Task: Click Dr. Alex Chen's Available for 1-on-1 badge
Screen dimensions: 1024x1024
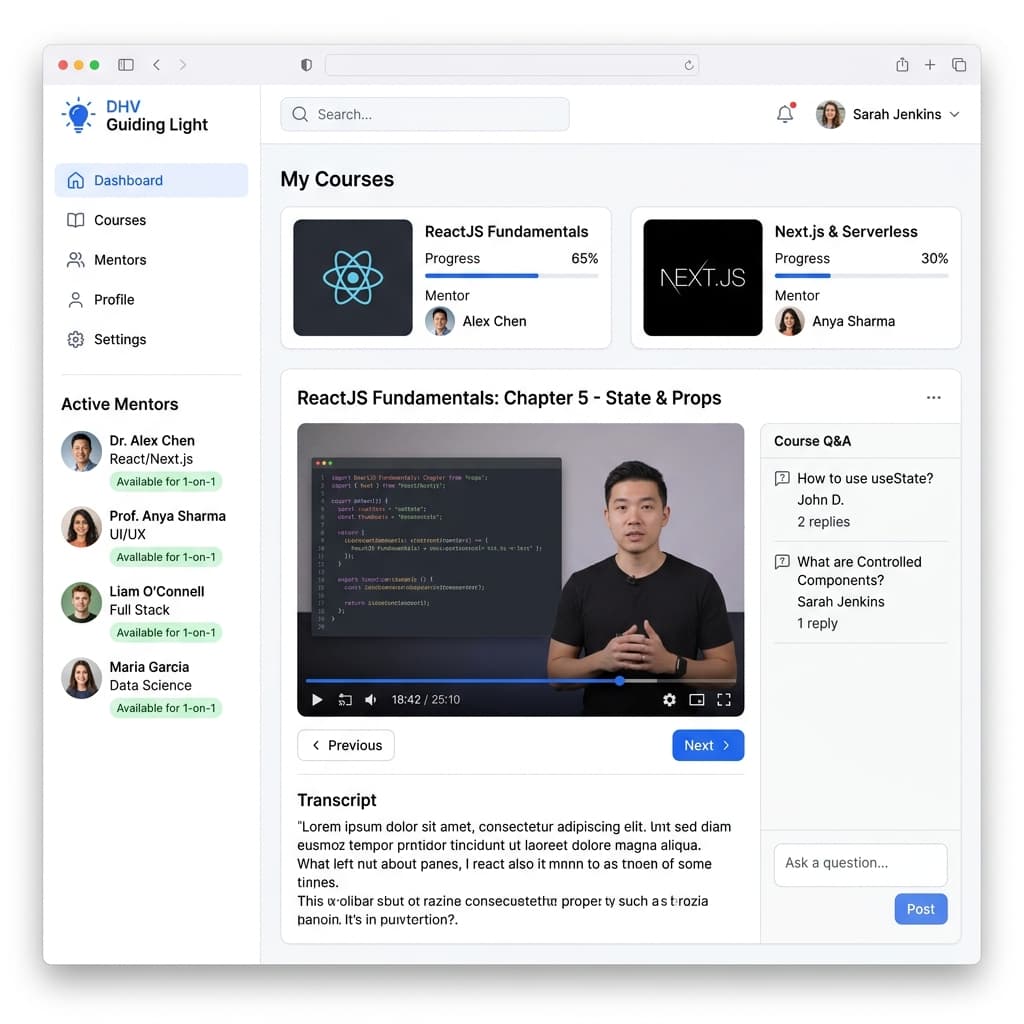Action: 166,481
